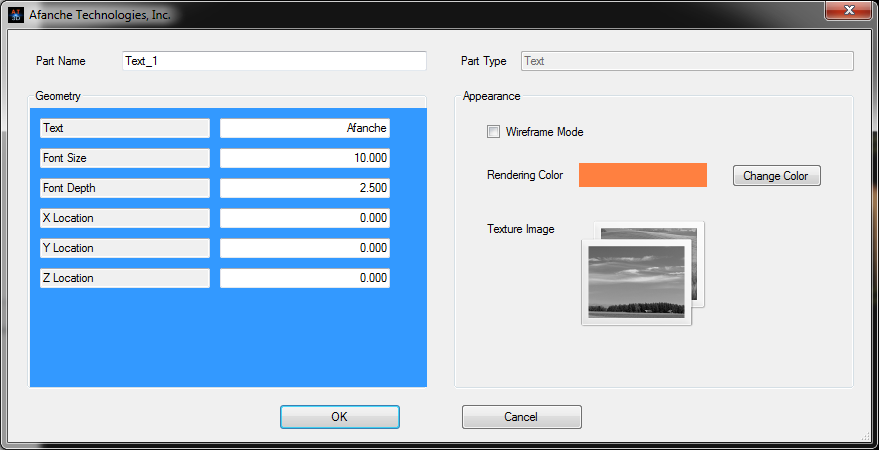Click the Afanche app icon in title bar
The image size is (879, 450).
15,15
